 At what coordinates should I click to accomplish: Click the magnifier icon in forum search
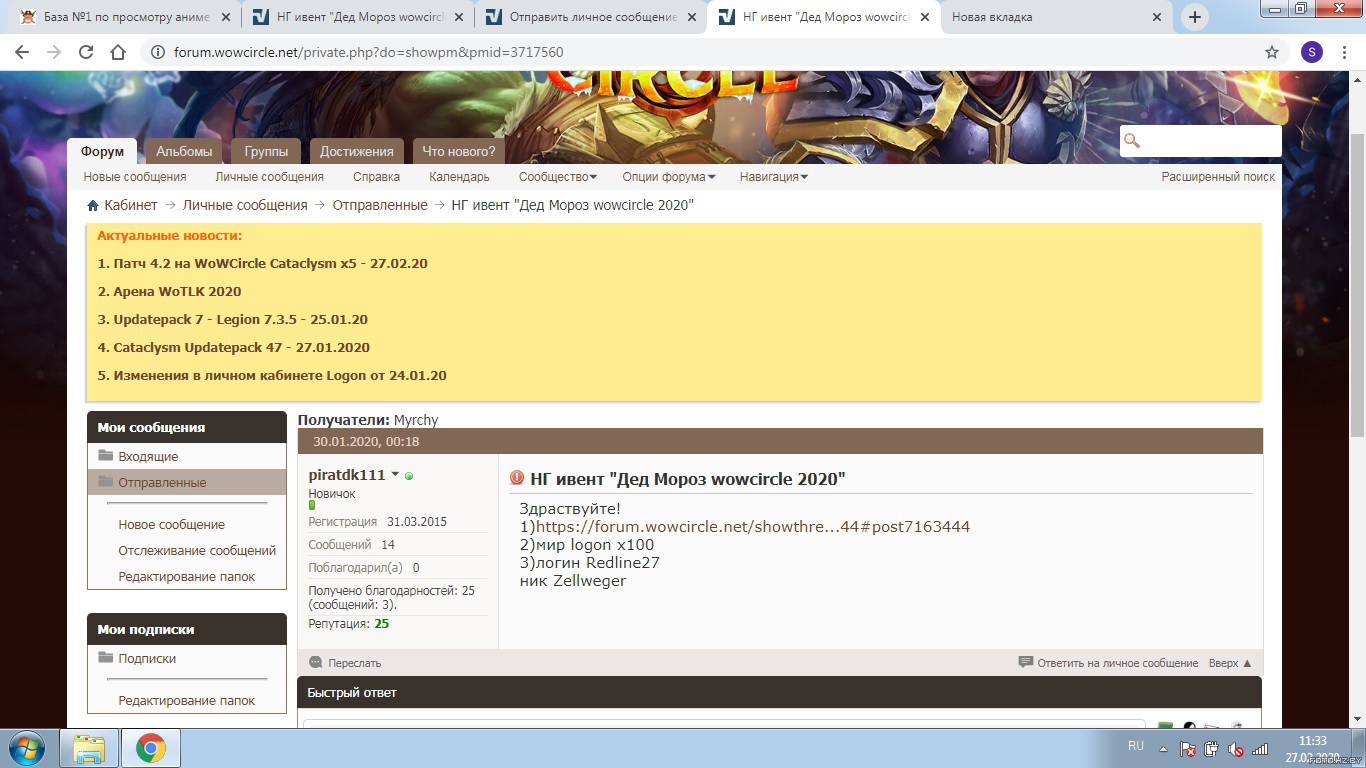tap(1132, 141)
